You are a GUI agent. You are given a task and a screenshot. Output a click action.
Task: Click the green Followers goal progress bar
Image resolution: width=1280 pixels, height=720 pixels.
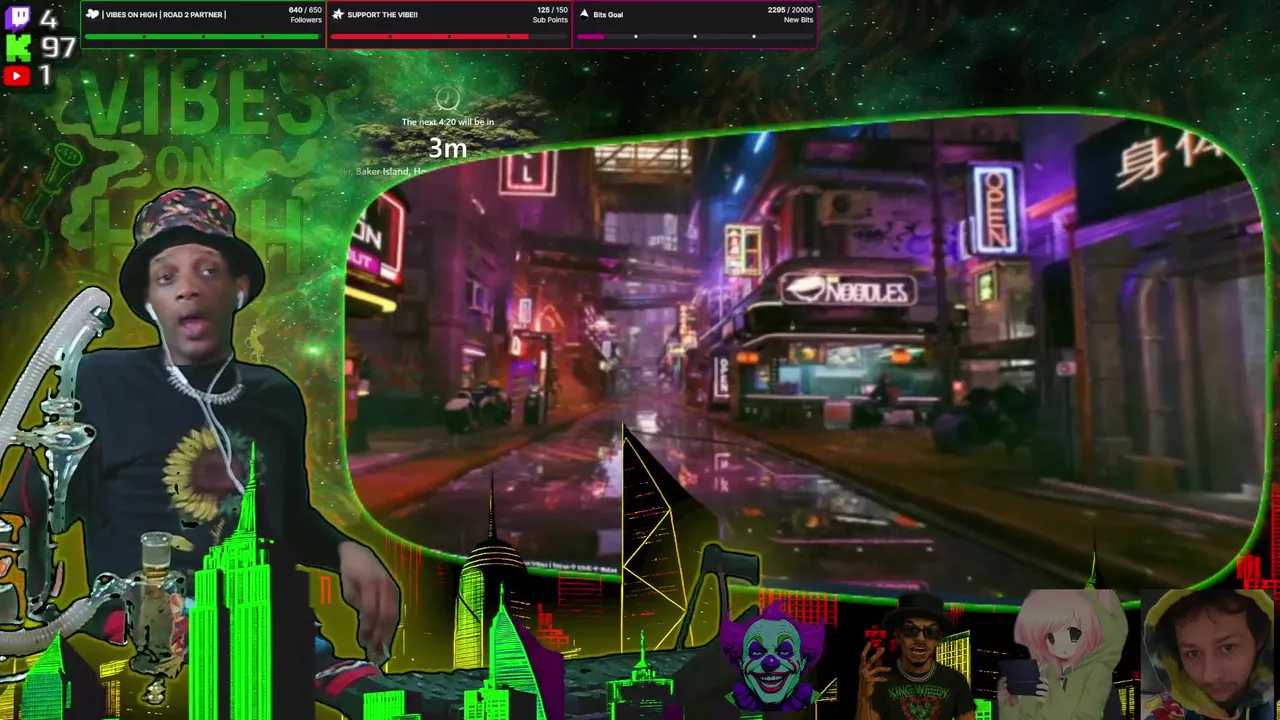(x=203, y=36)
